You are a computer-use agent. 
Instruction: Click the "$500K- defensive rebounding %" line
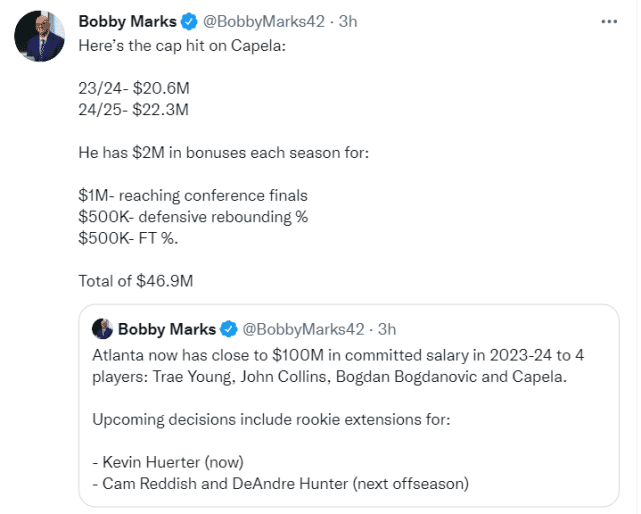click(x=191, y=216)
